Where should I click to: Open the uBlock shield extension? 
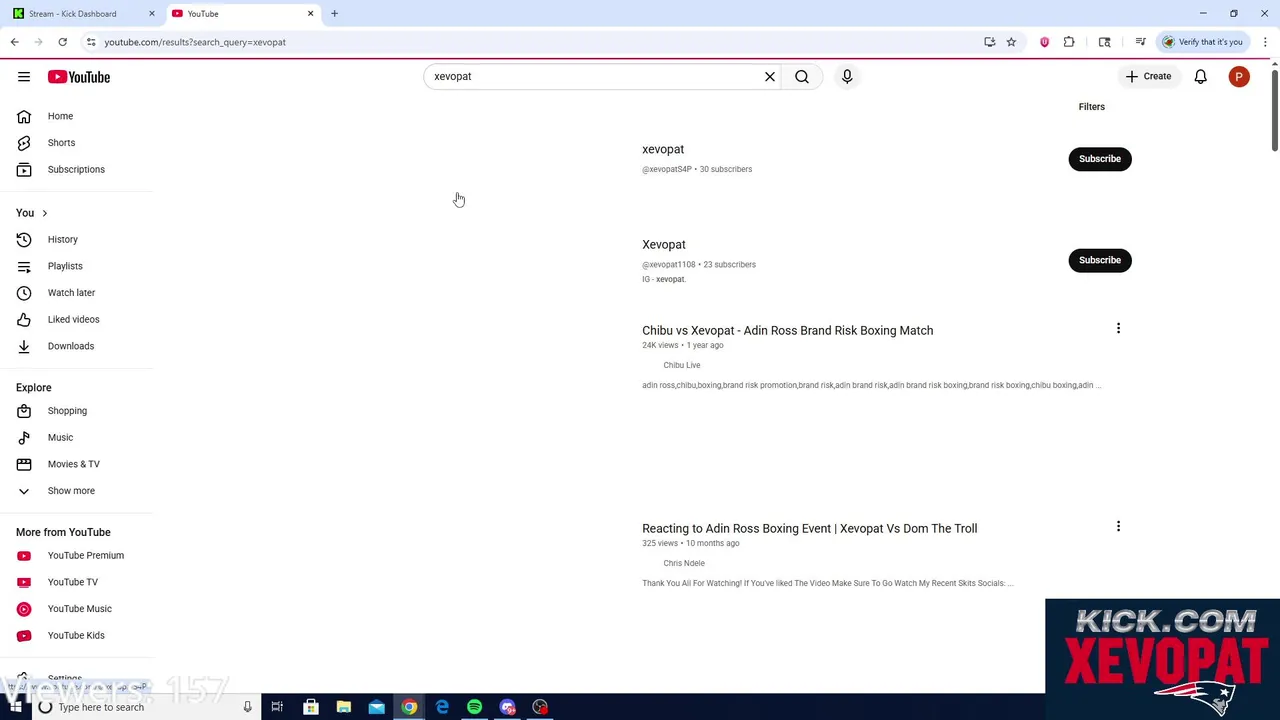pyautogui.click(x=1044, y=42)
